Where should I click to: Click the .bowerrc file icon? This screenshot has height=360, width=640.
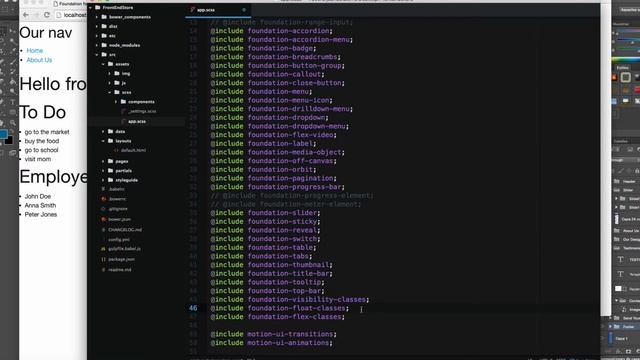[104, 199]
